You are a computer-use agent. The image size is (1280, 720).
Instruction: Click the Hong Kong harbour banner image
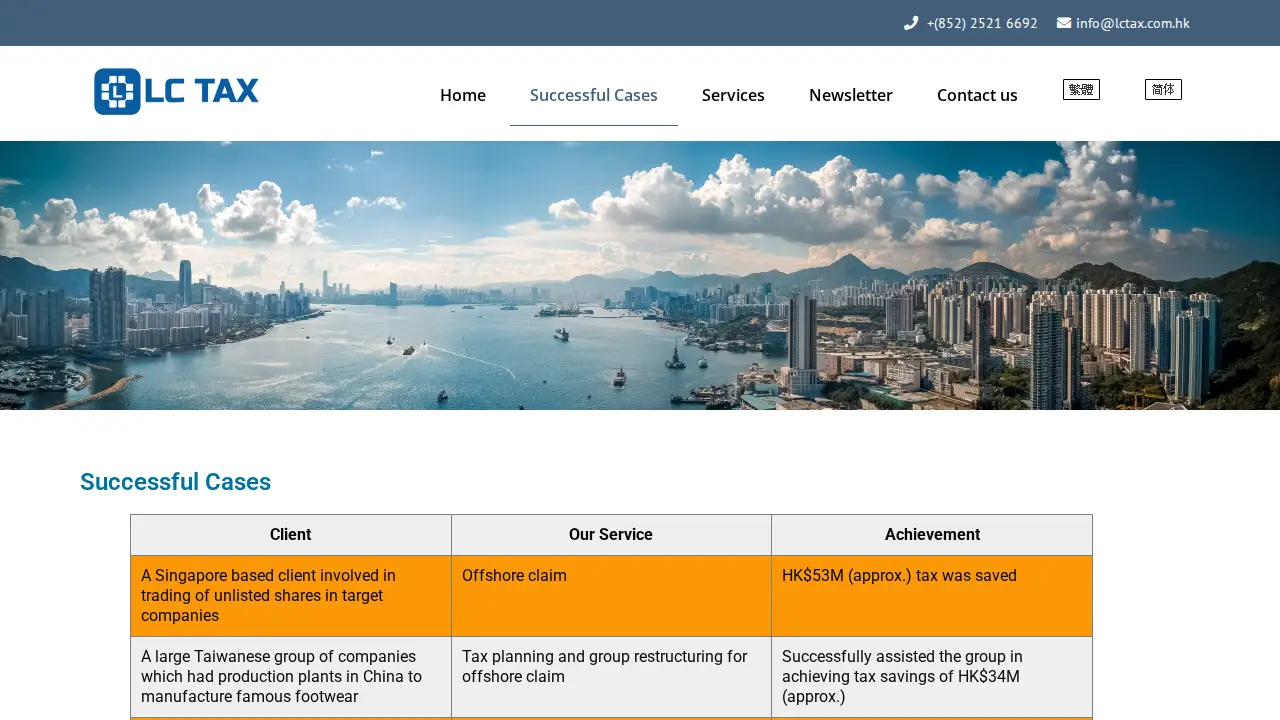[x=640, y=275]
